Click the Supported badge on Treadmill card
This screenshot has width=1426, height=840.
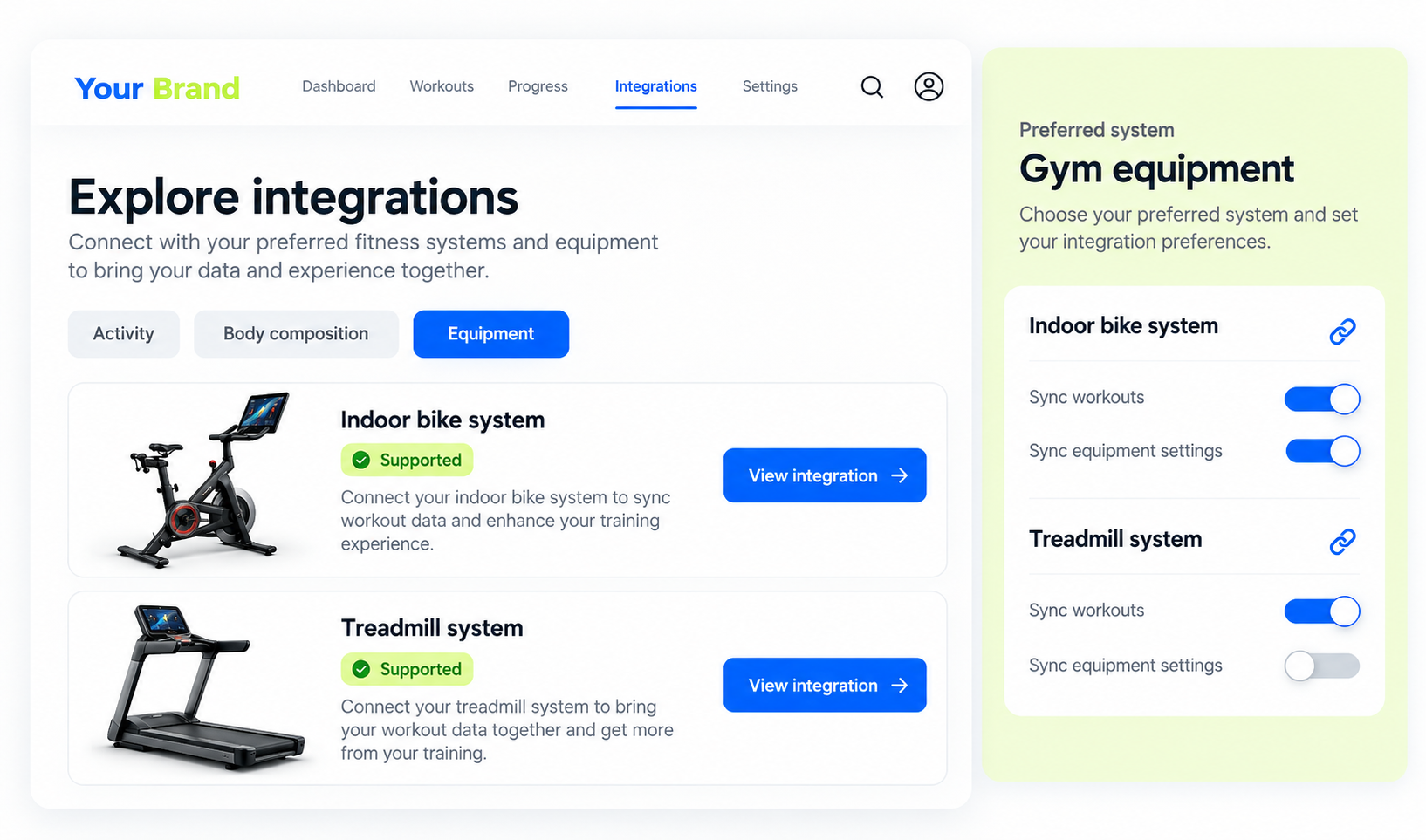click(x=407, y=669)
